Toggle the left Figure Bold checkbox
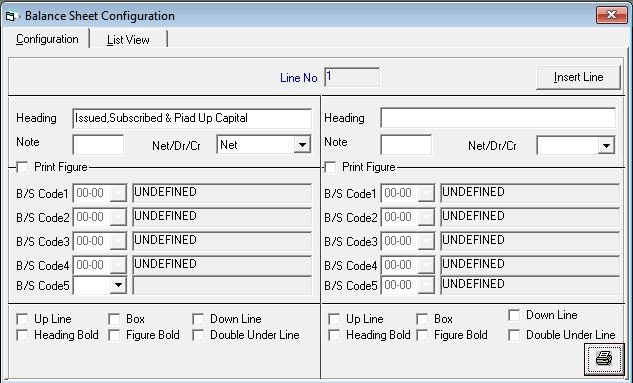633x383 pixels. pyautogui.click(x=114, y=335)
